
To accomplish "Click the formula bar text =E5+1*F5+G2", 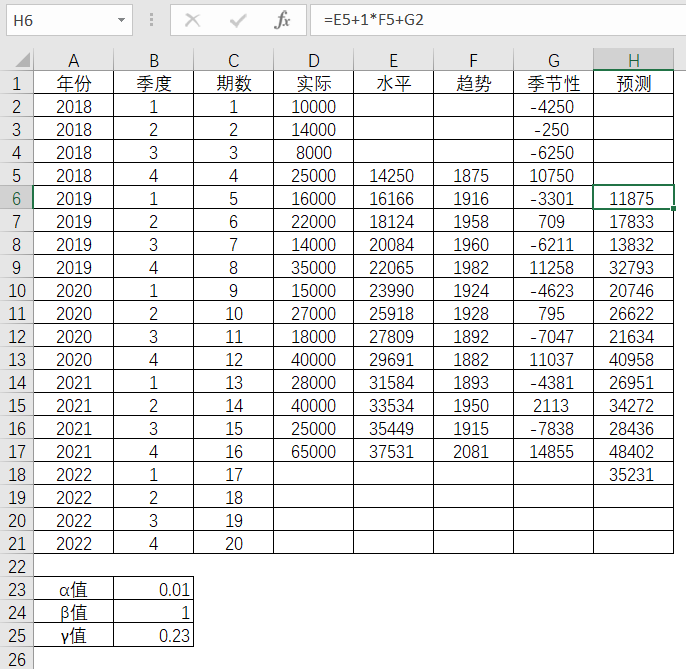I will 373,20.
